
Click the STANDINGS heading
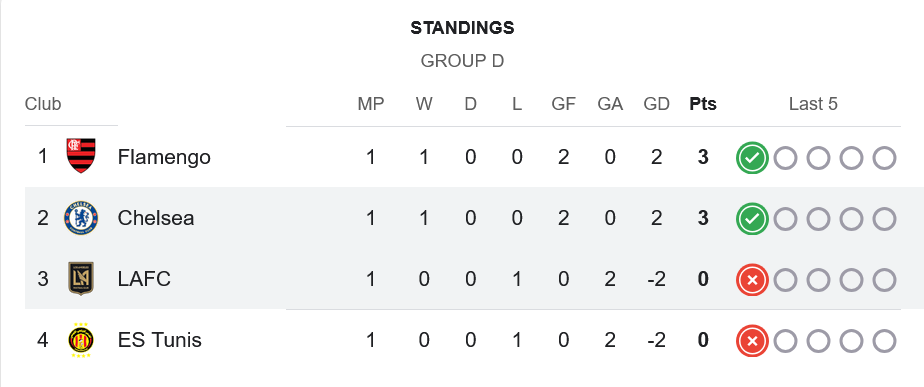tap(462, 28)
